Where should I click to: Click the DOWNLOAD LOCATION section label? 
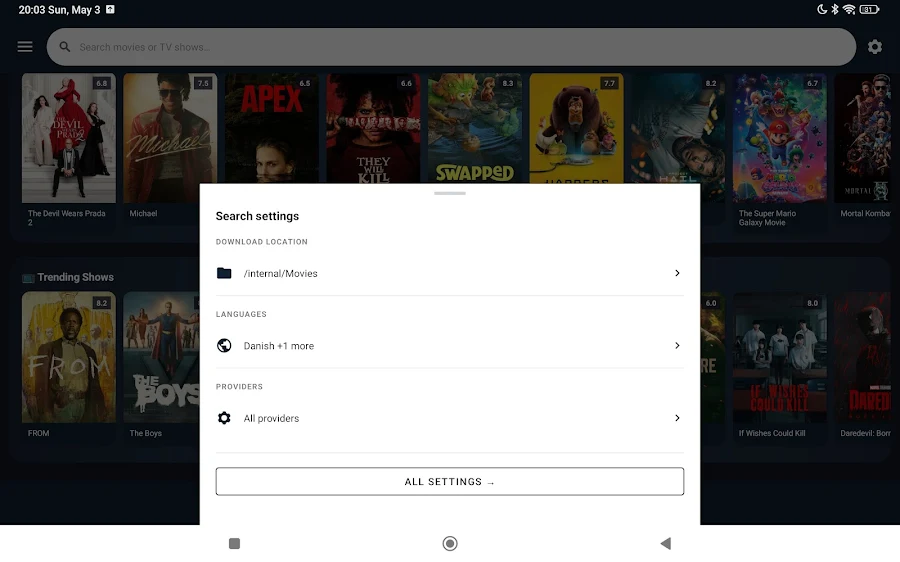click(262, 242)
